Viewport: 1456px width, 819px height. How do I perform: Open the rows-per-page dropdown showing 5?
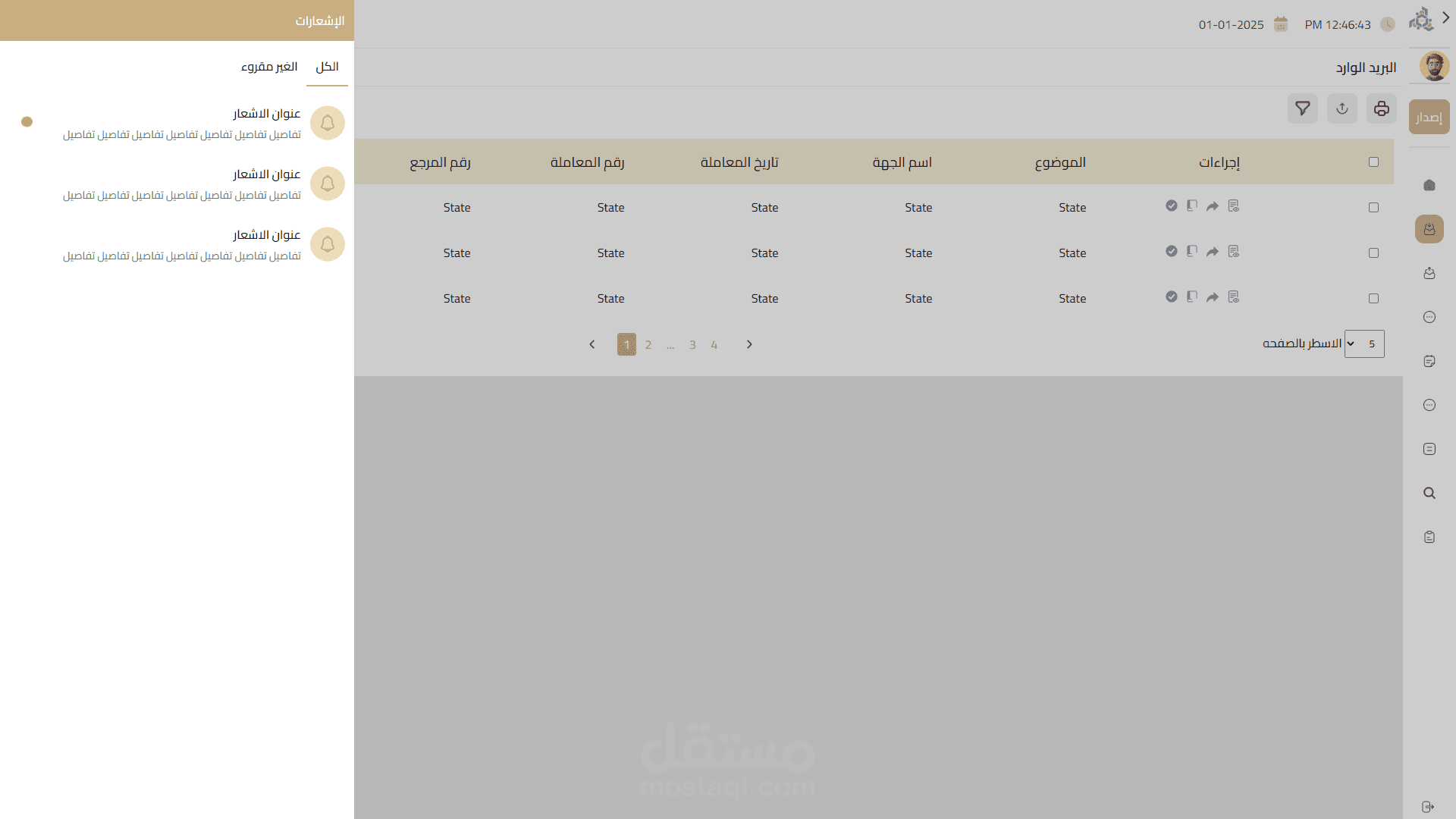pos(1363,344)
